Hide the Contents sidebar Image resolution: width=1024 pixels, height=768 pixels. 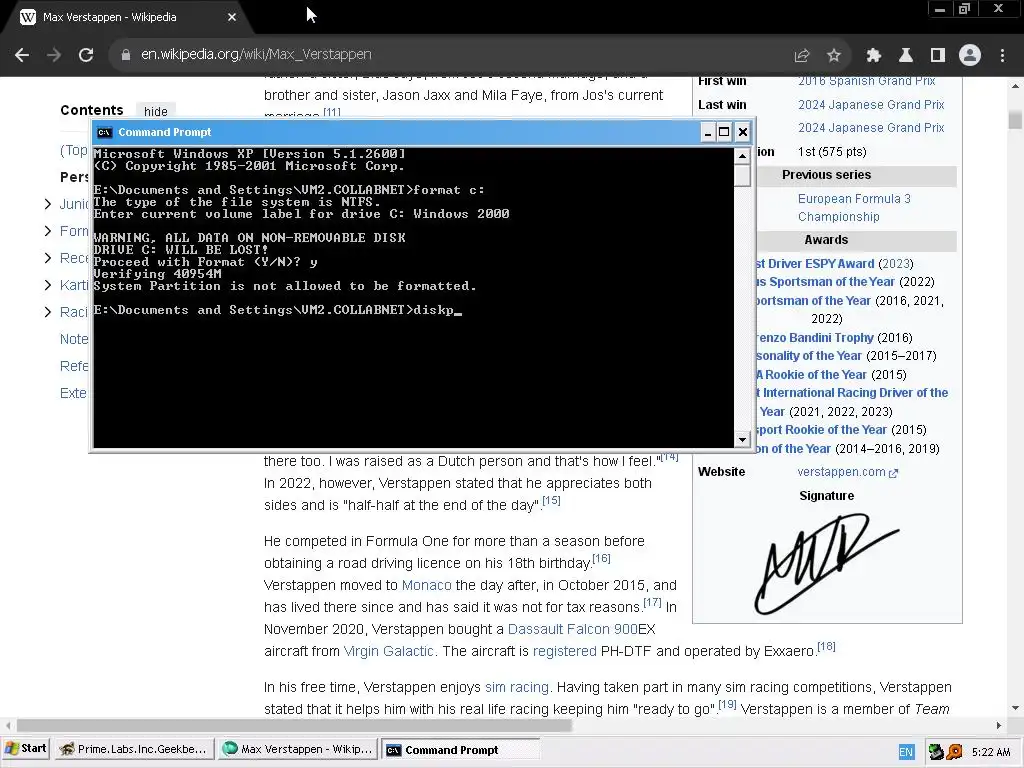155,111
